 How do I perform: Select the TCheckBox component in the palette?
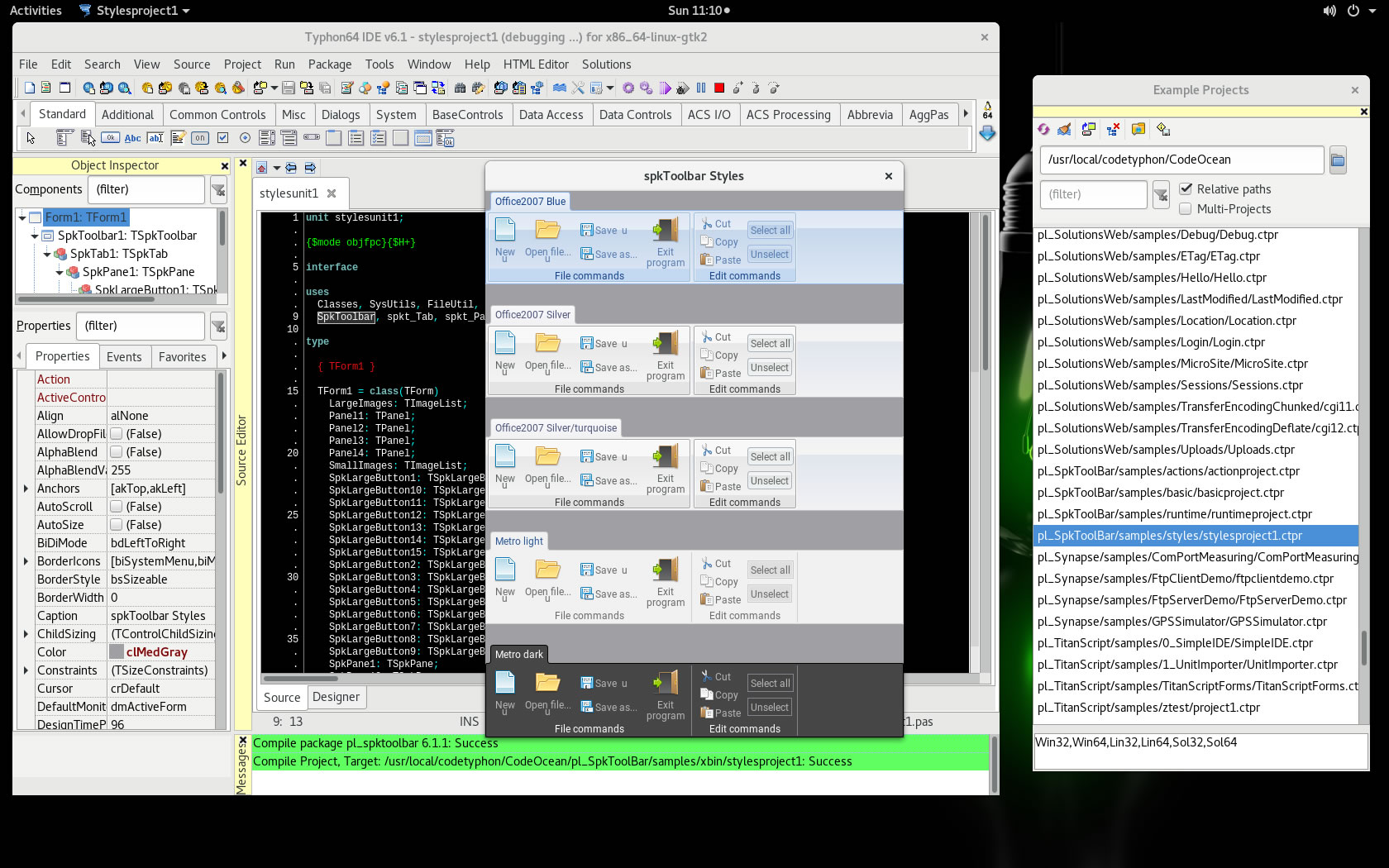pyautogui.click(x=222, y=138)
